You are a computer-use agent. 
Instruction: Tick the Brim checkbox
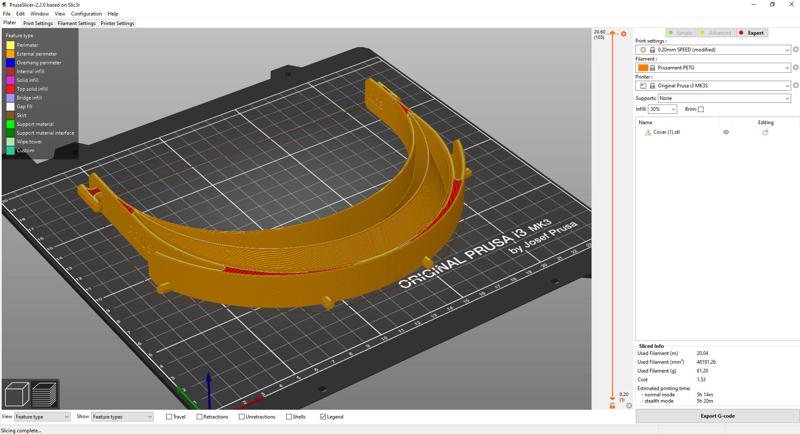(701, 109)
